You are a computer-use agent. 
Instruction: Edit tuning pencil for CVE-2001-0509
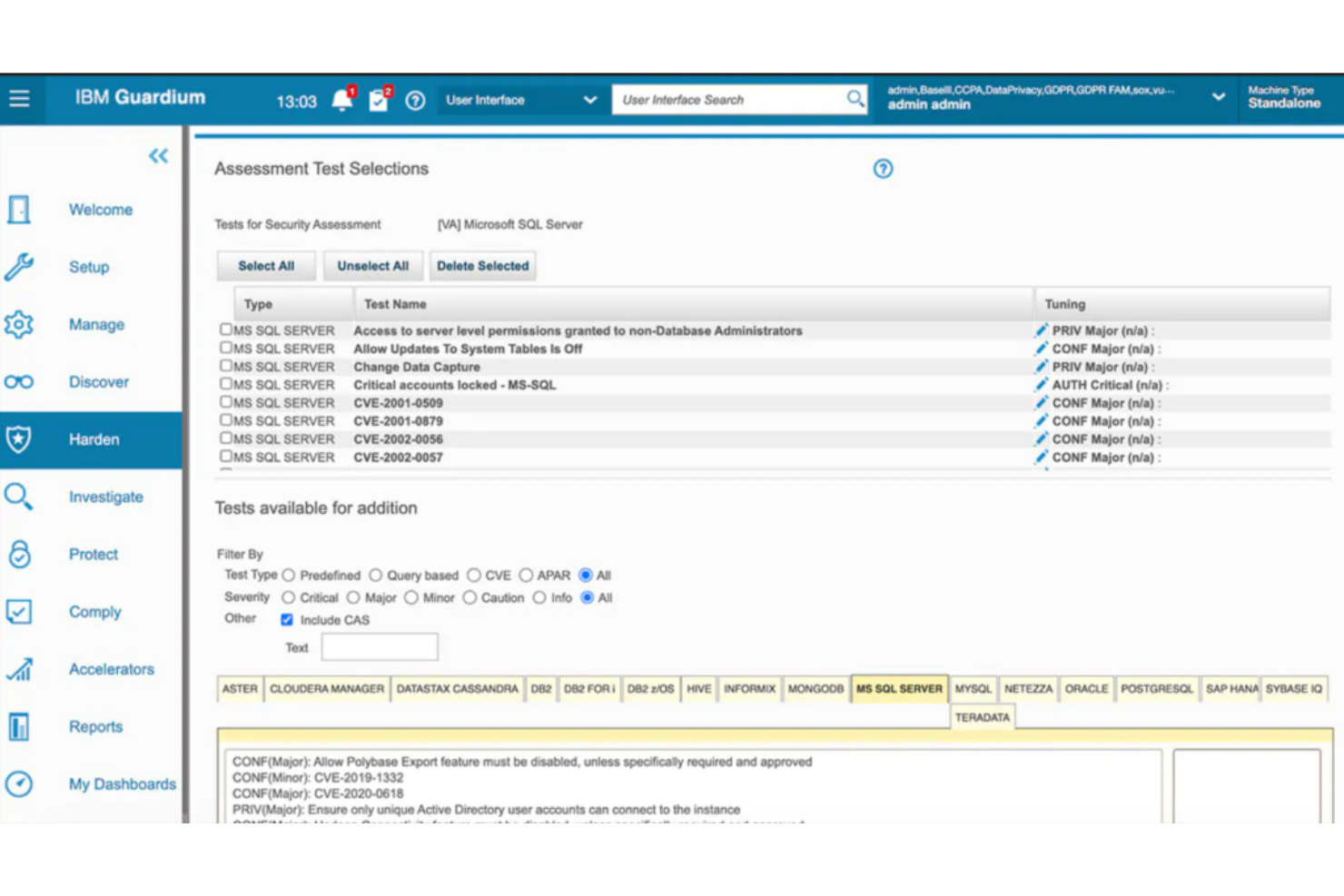pos(1042,403)
